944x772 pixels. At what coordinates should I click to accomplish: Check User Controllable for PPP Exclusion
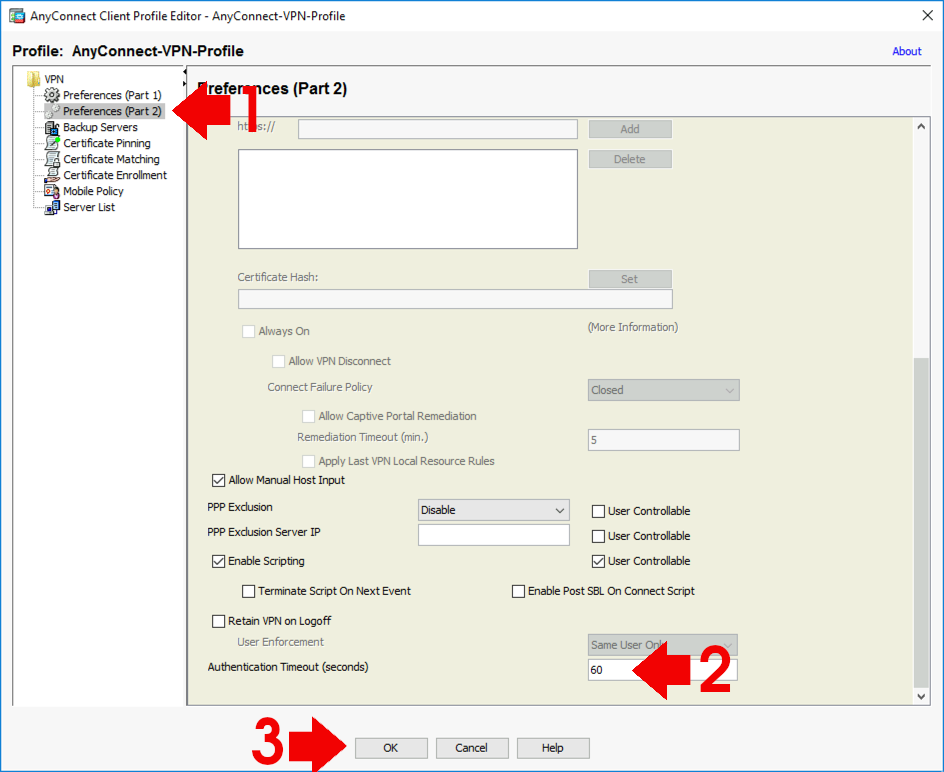coord(598,511)
